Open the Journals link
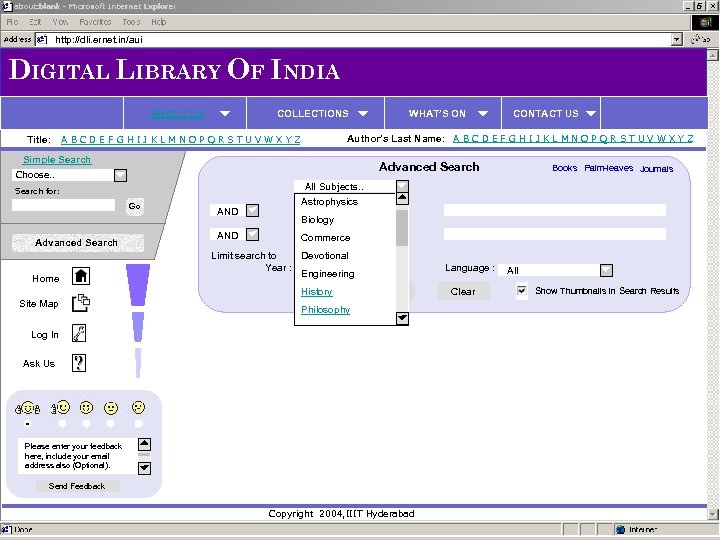The image size is (720, 540). (657, 169)
